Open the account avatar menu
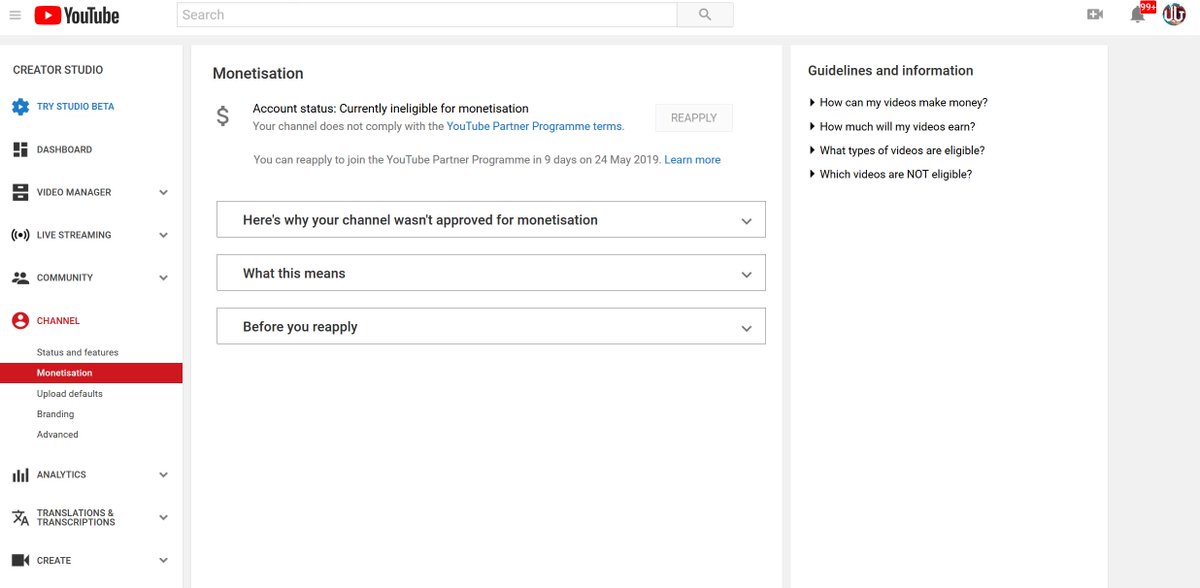This screenshot has height=588, width=1200. [x=1173, y=14]
